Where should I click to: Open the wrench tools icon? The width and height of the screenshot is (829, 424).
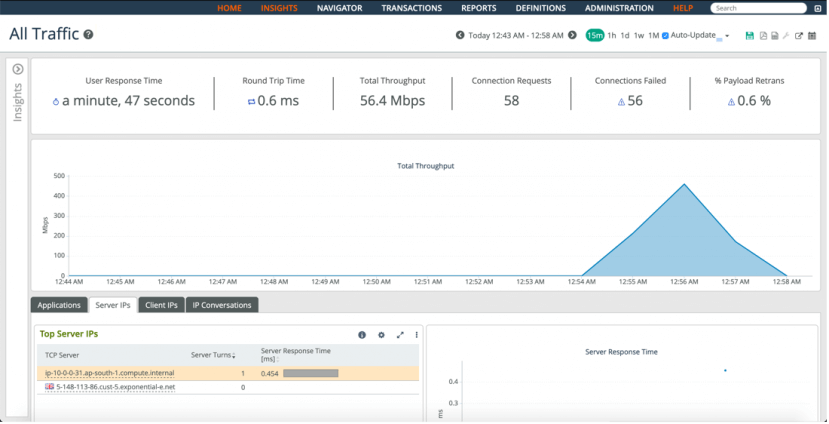[x=786, y=36]
